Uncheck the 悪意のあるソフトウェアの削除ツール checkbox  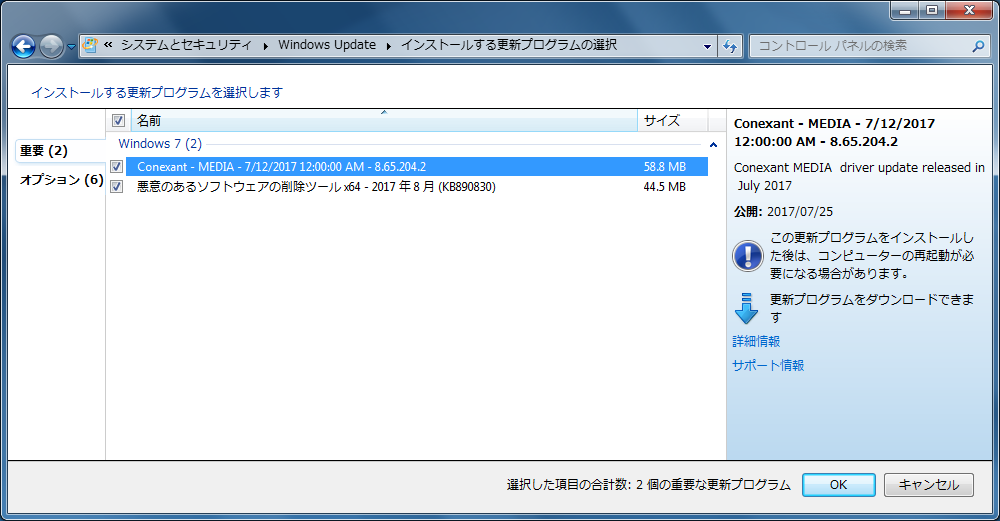118,187
